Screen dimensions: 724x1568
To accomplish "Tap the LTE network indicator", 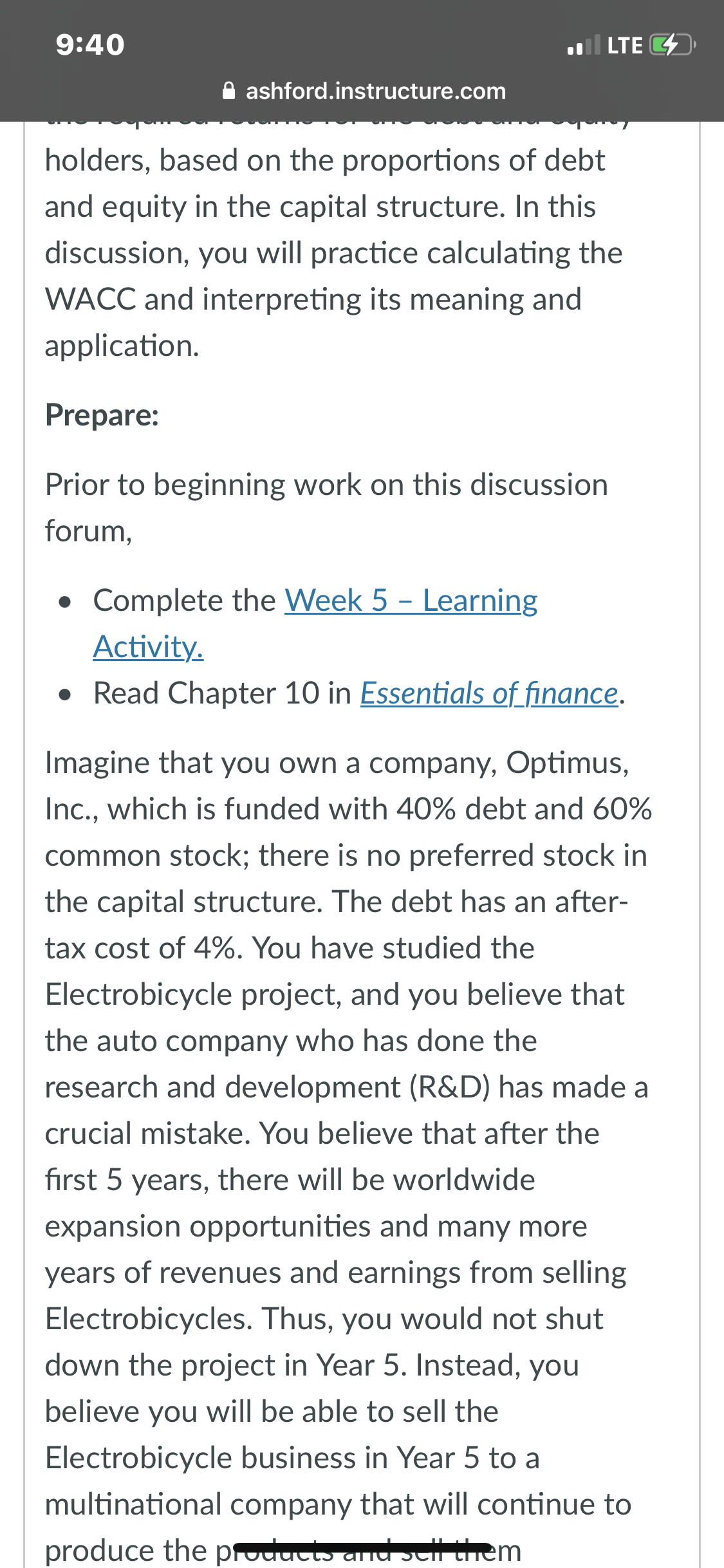I will tap(624, 45).
